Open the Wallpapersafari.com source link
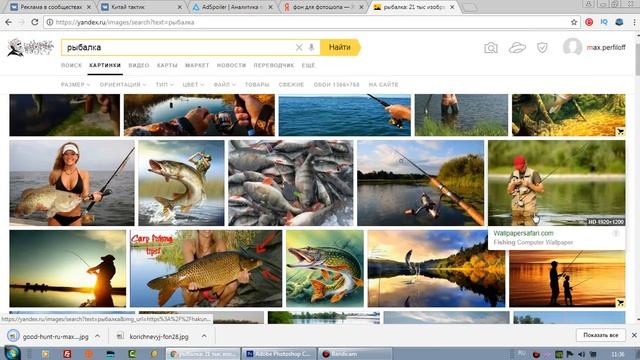The image size is (640, 360). 523,233
